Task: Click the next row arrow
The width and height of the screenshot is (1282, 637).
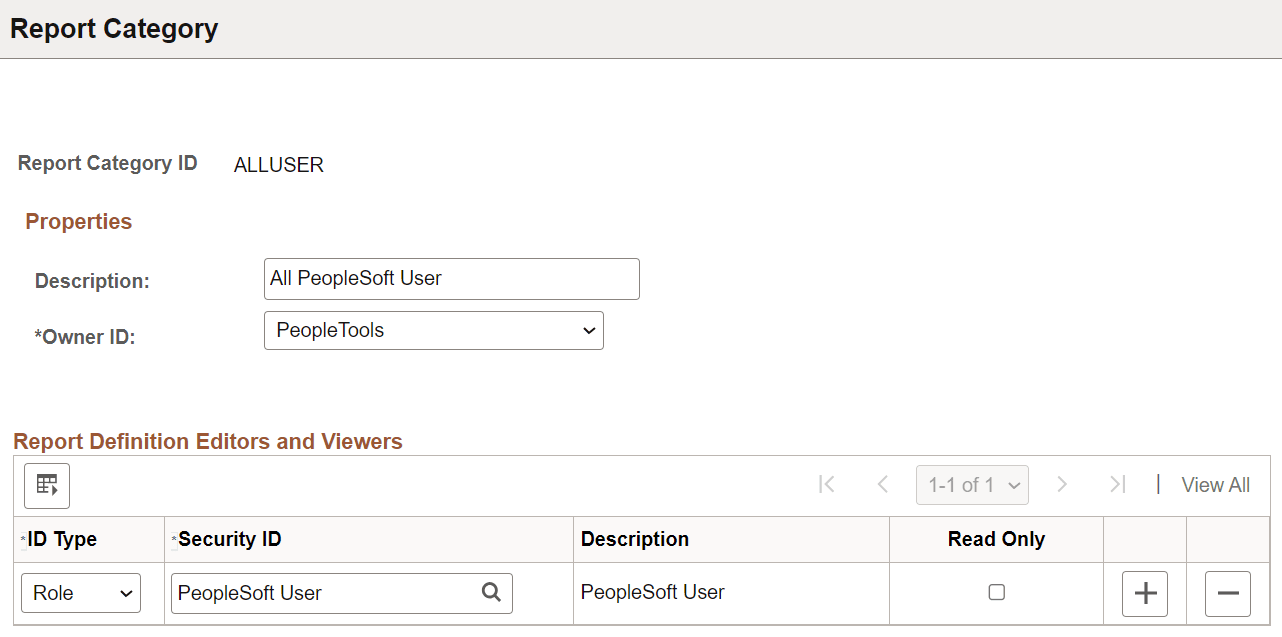Action: click(1062, 484)
